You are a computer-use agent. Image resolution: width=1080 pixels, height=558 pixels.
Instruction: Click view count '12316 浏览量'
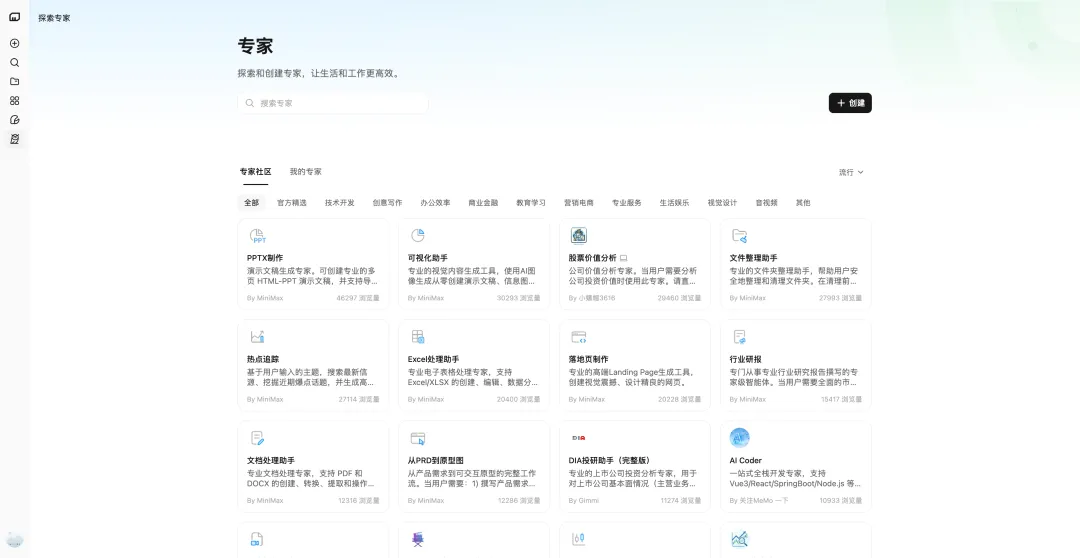[359, 501]
